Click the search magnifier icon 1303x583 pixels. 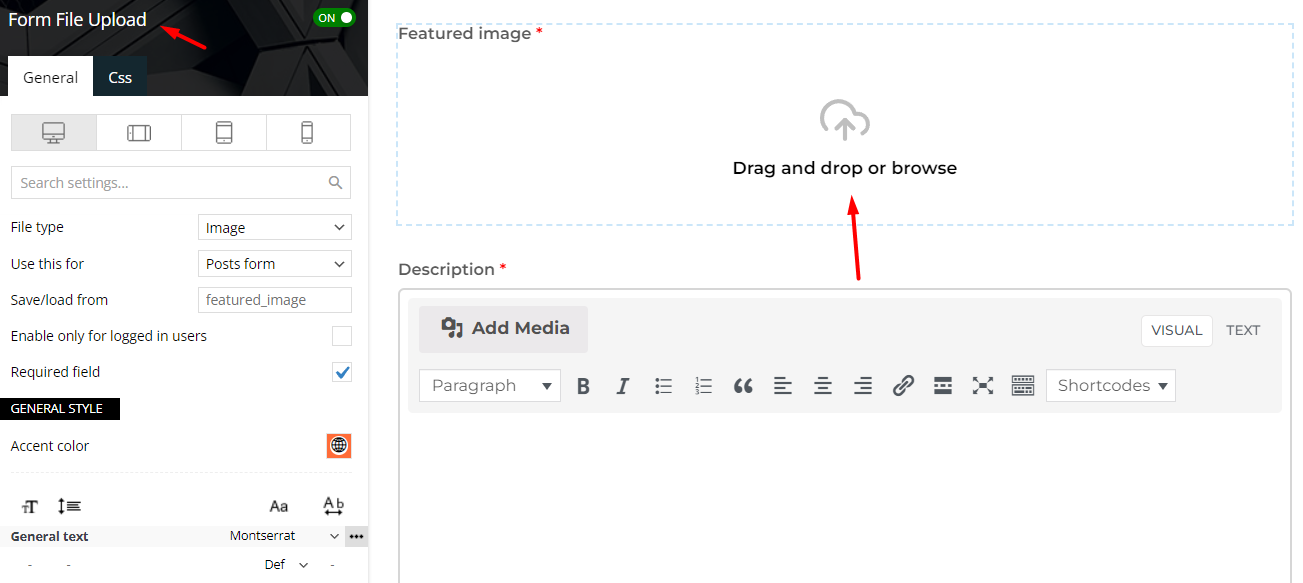click(336, 183)
